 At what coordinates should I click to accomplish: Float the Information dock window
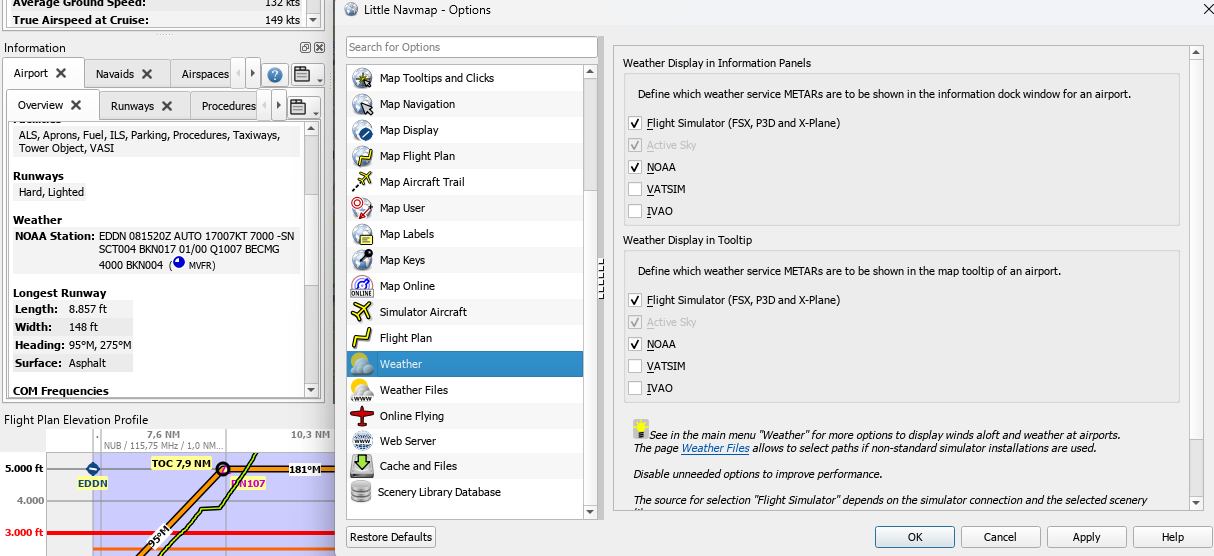pos(305,48)
